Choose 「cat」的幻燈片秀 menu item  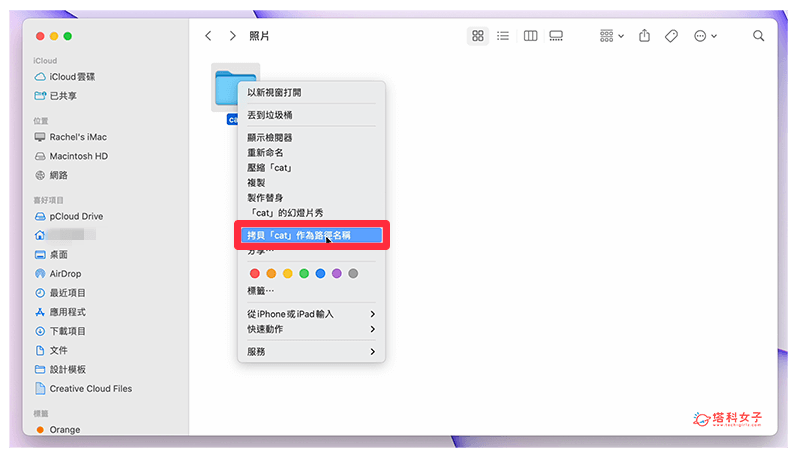click(x=311, y=213)
